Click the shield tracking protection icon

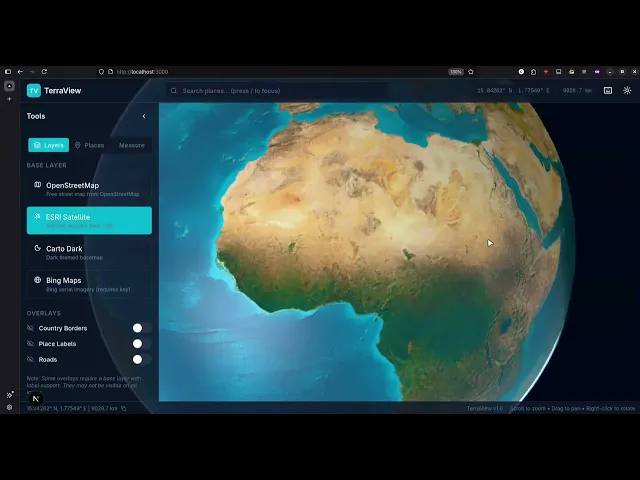click(101, 72)
